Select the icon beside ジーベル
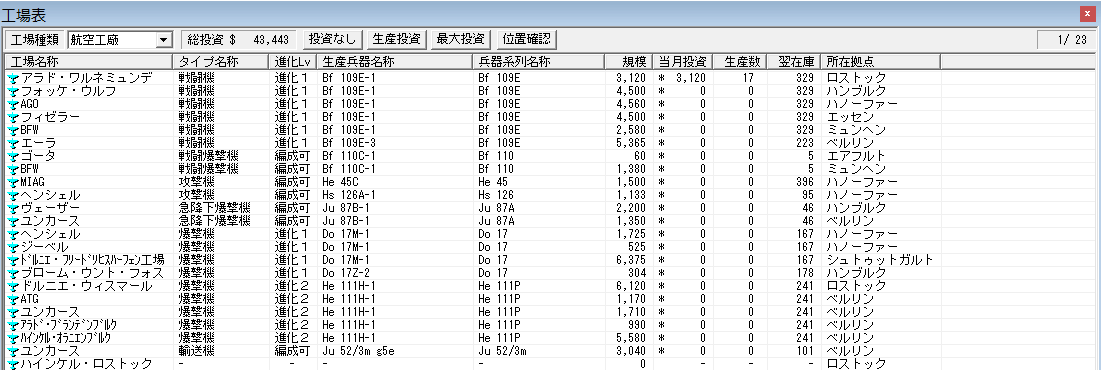This screenshot has height=370, width=1101. coord(13,247)
